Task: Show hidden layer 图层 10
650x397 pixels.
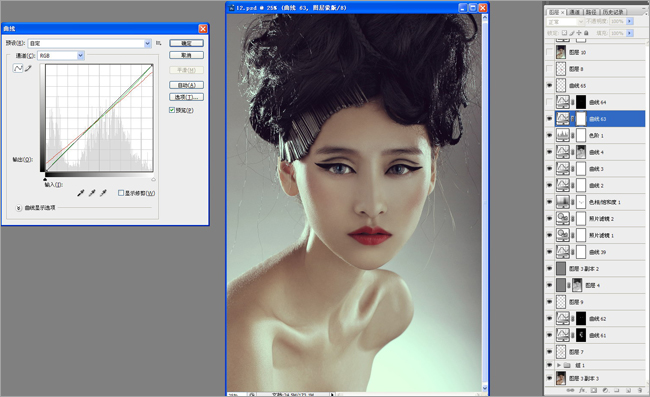Action: [549, 52]
